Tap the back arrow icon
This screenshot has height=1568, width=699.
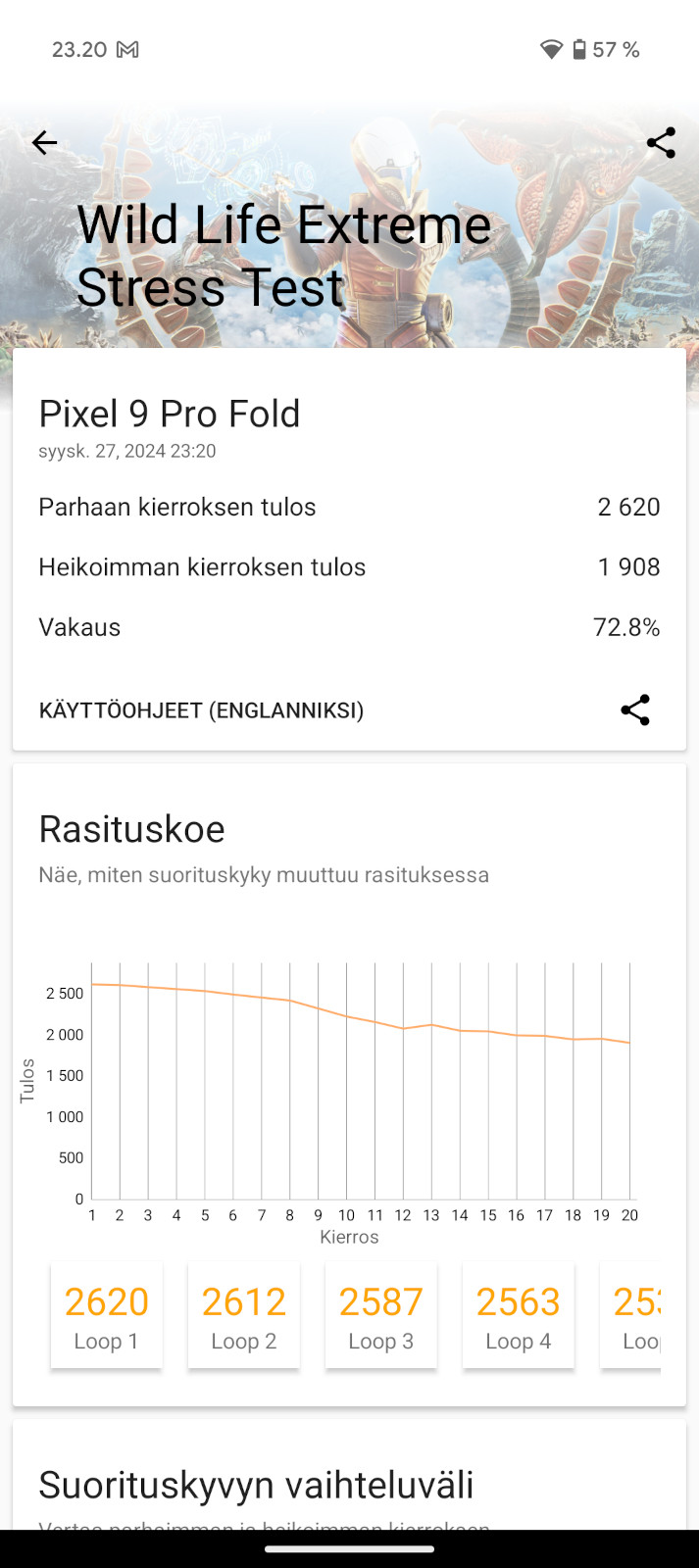[x=44, y=143]
